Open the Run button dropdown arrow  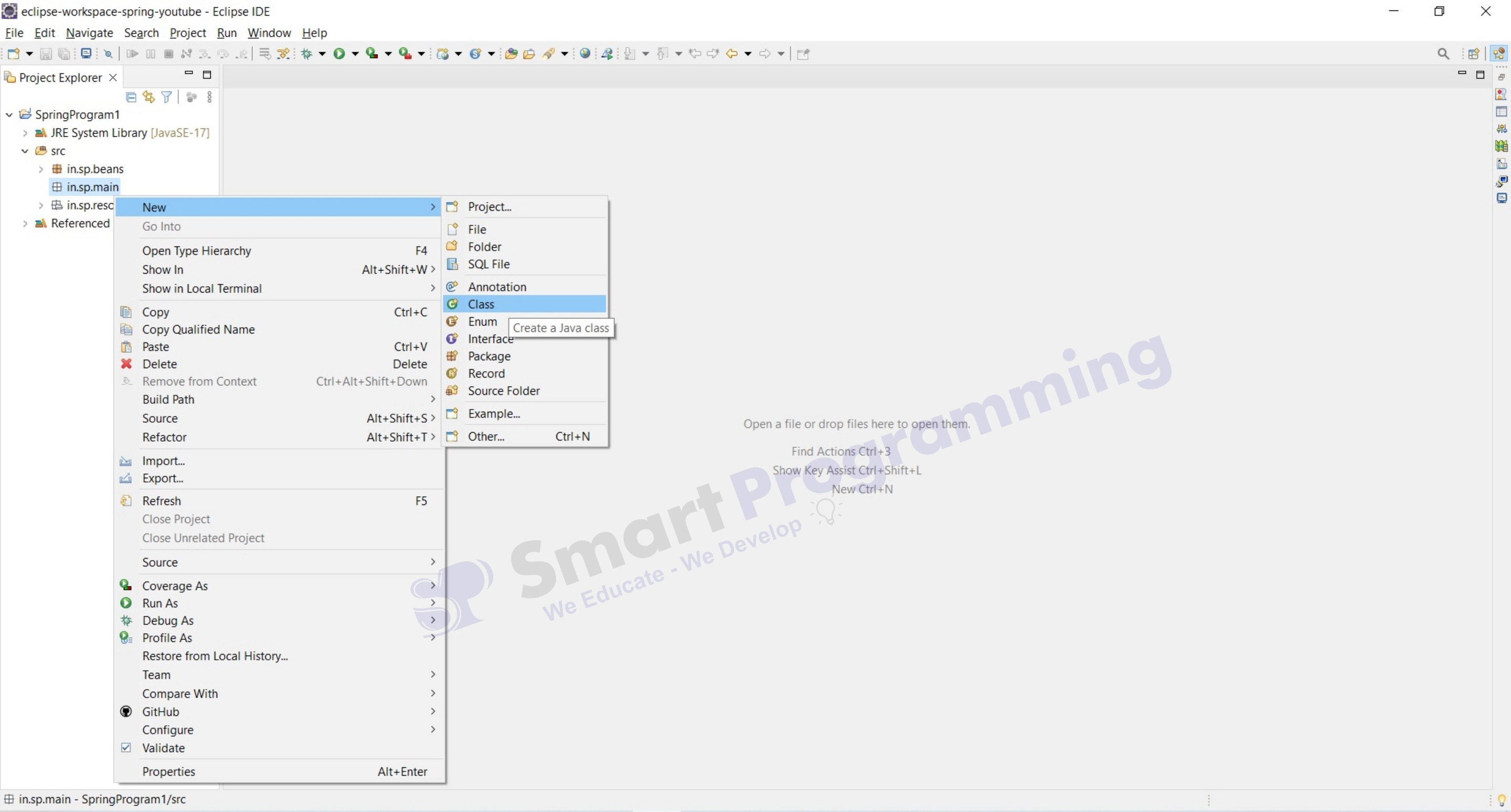tap(355, 54)
